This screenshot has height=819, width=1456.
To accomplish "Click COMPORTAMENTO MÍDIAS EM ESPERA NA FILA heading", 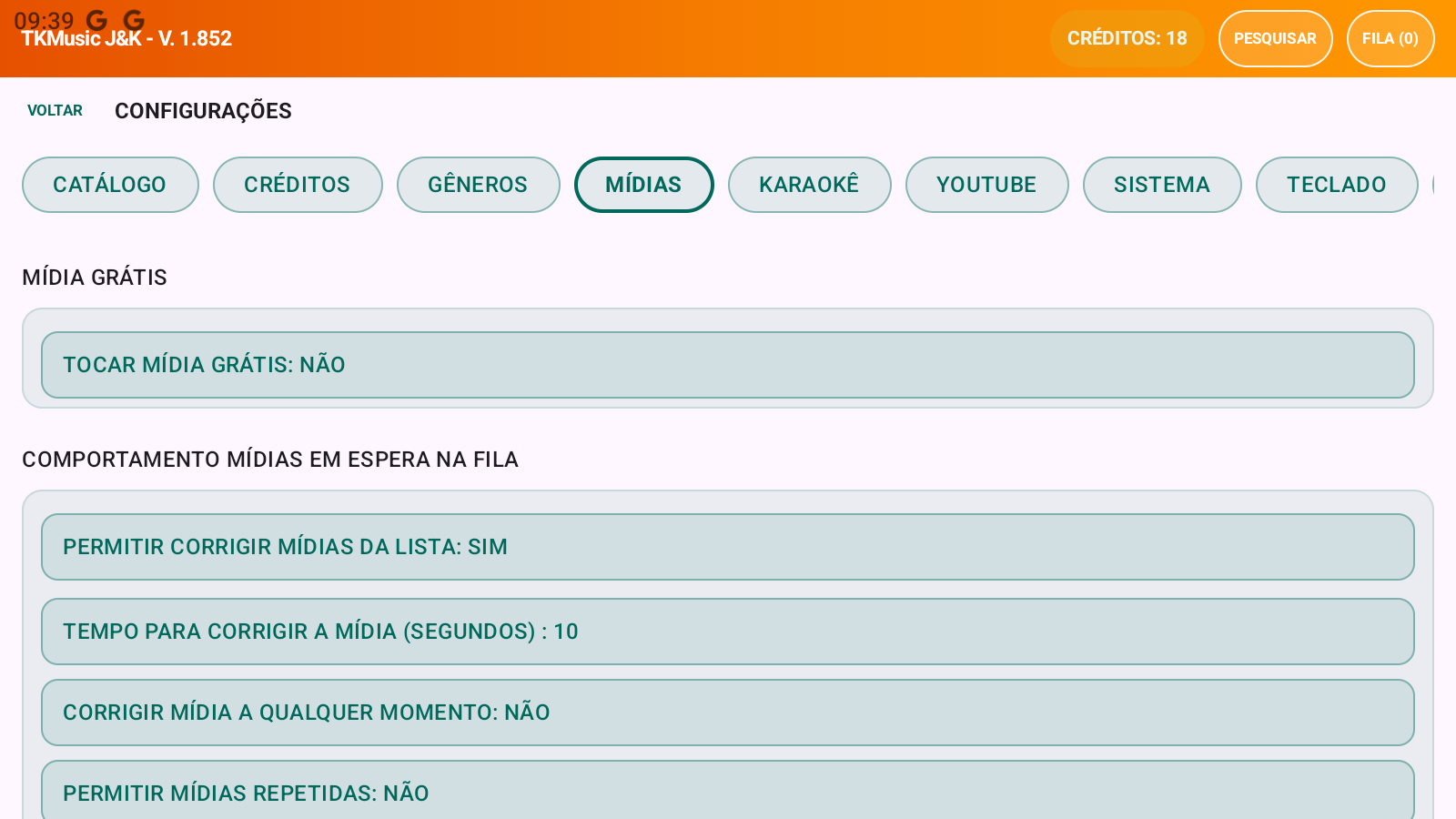I will [x=270, y=460].
